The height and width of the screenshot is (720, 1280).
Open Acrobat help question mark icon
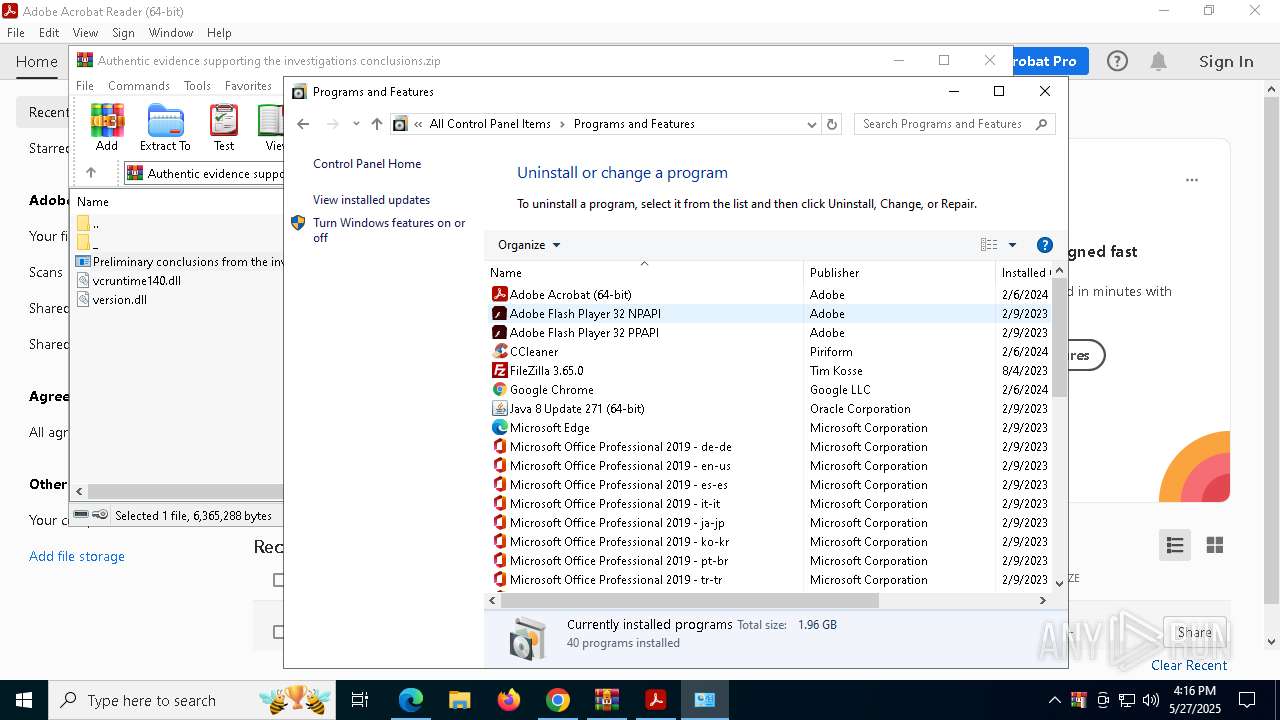click(1117, 61)
